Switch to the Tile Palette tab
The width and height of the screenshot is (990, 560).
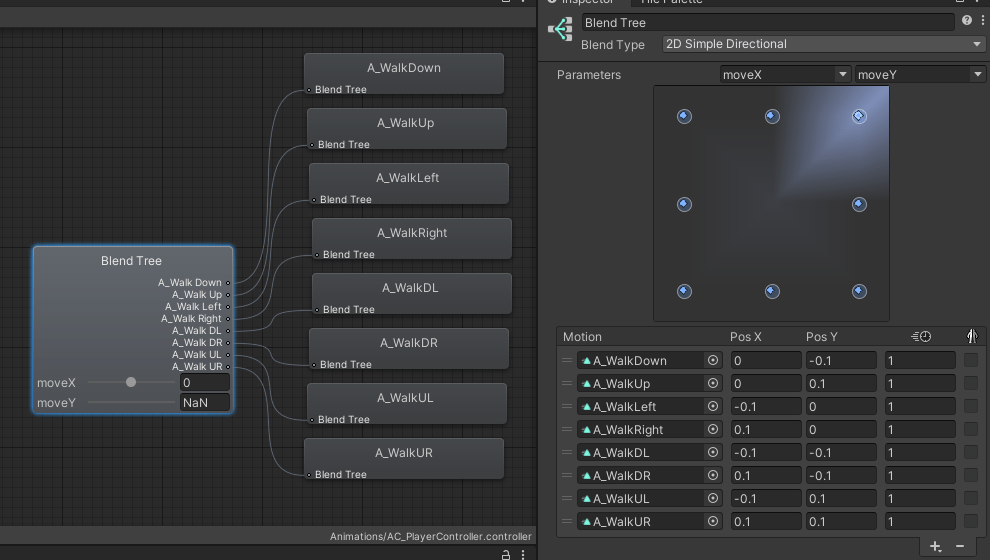click(672, 2)
